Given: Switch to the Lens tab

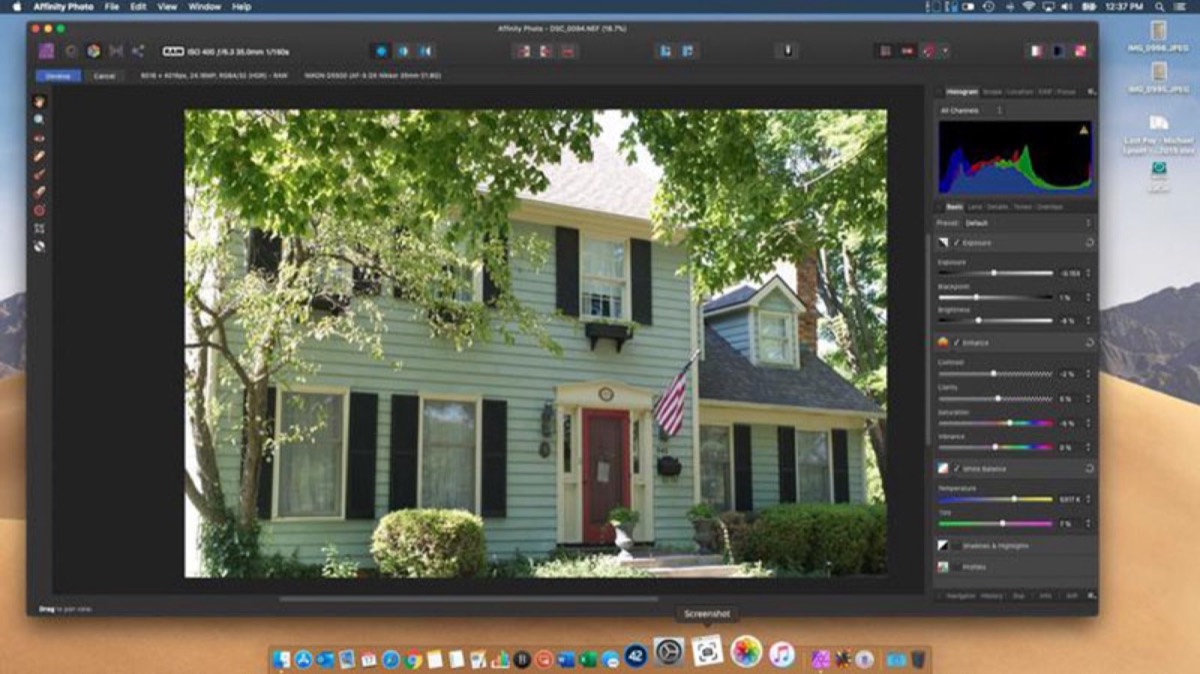Looking at the screenshot, I should click(973, 207).
